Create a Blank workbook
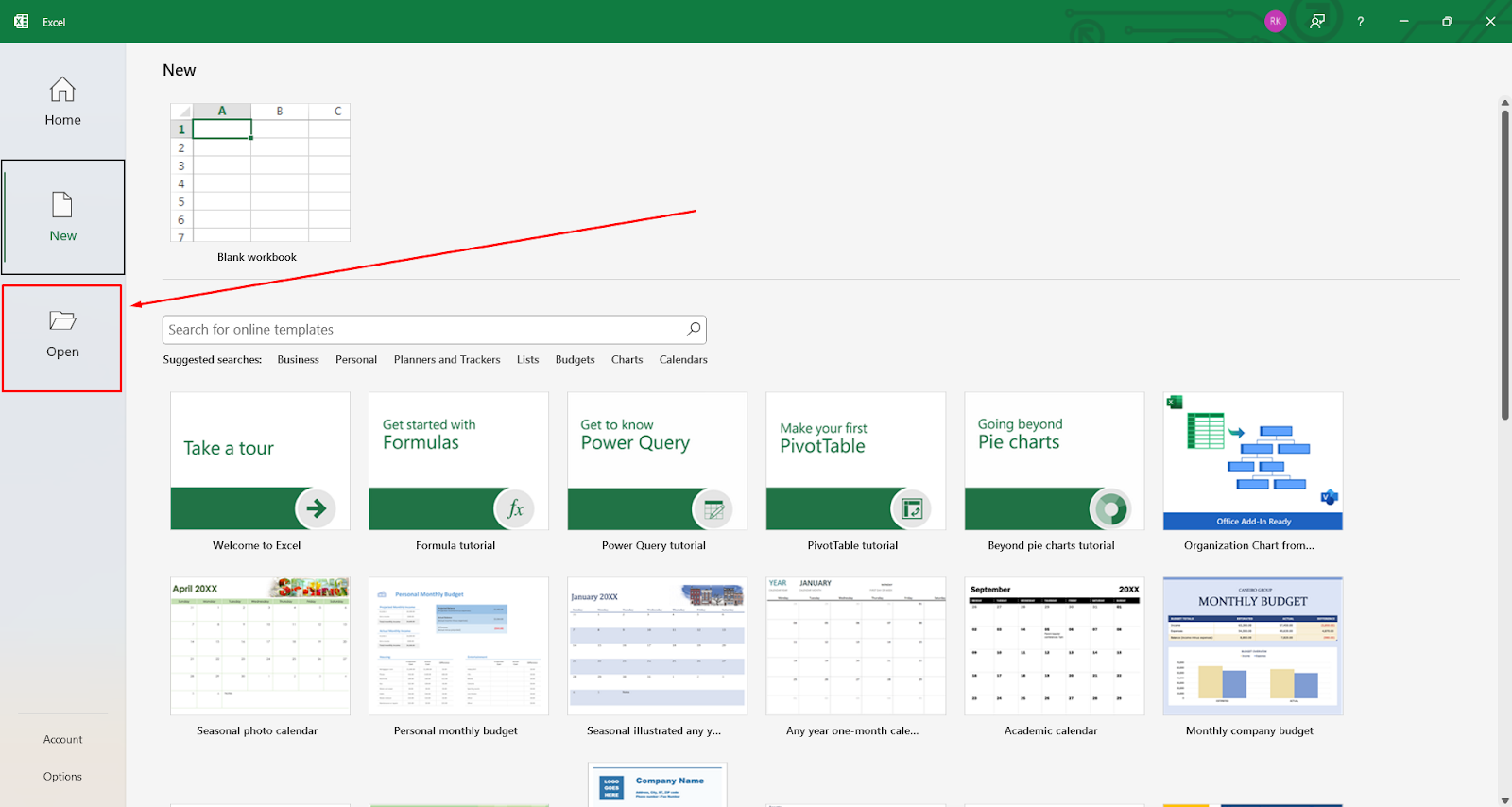Image resolution: width=1512 pixels, height=807 pixels. tap(260, 172)
